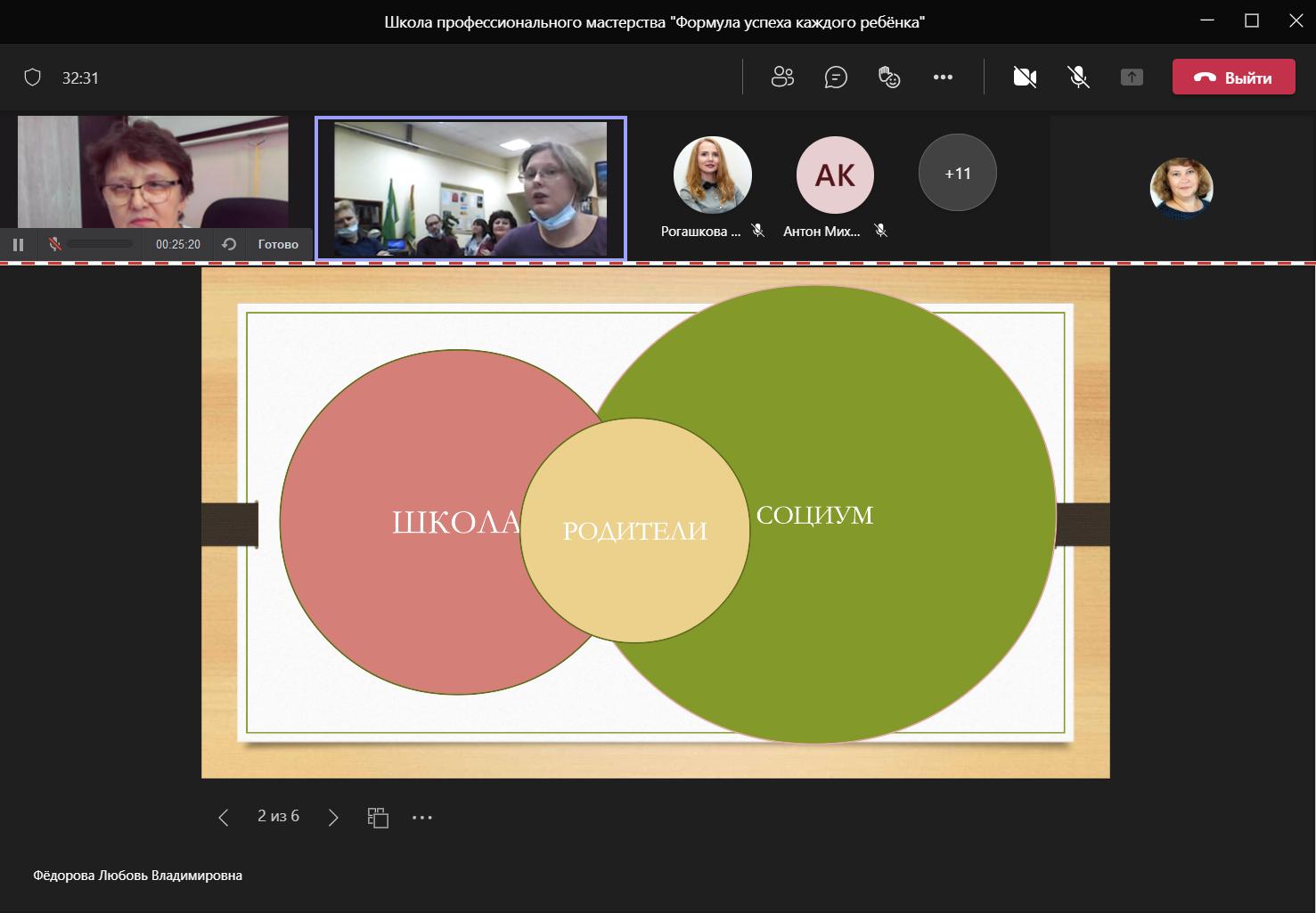The width and height of the screenshot is (1316, 913).
Task: Select the Антон Мих... AK participant avatar
Action: point(835,175)
